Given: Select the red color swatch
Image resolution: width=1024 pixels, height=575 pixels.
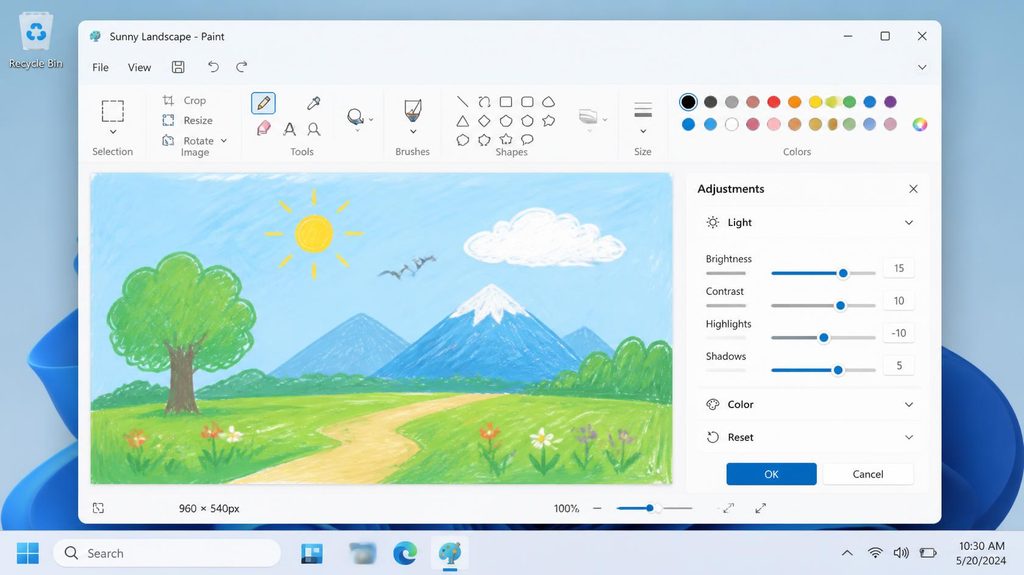Looking at the screenshot, I should pos(774,102).
